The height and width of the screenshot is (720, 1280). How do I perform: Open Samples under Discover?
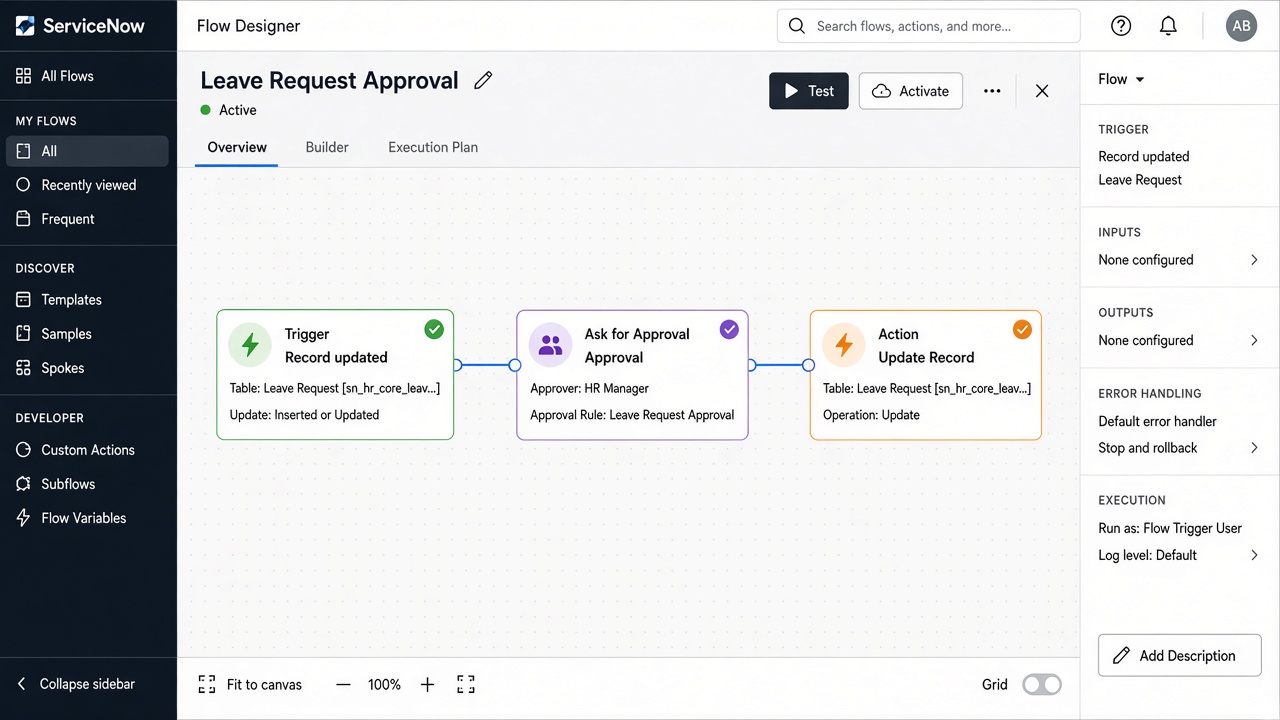(88, 334)
